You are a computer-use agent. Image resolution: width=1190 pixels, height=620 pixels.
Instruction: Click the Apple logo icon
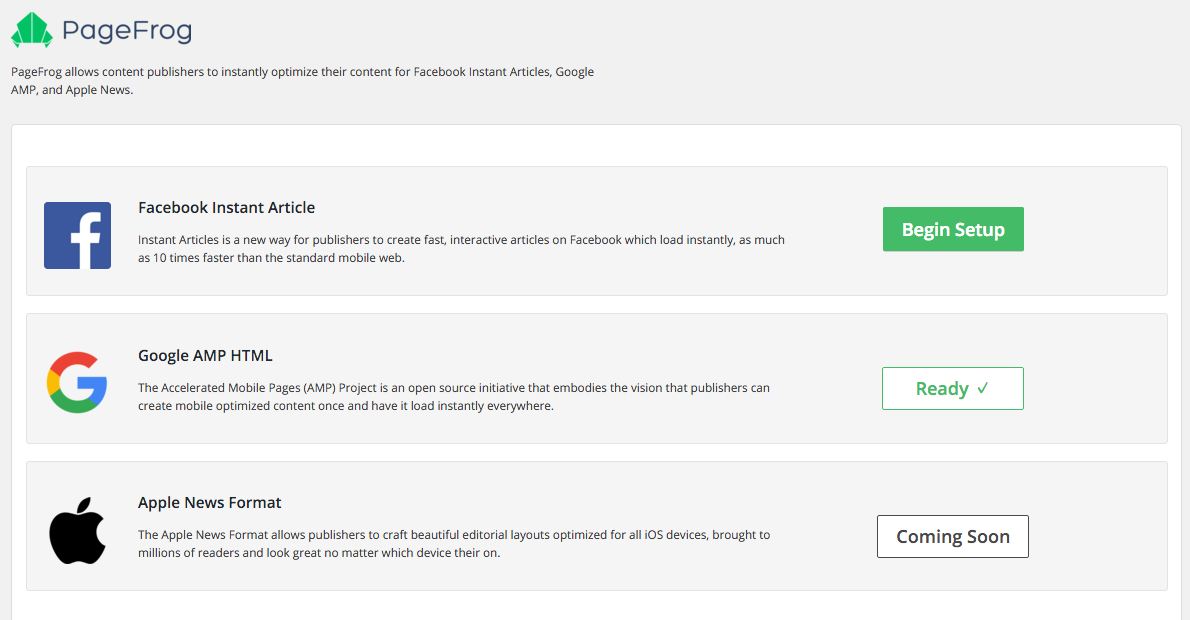tap(77, 530)
